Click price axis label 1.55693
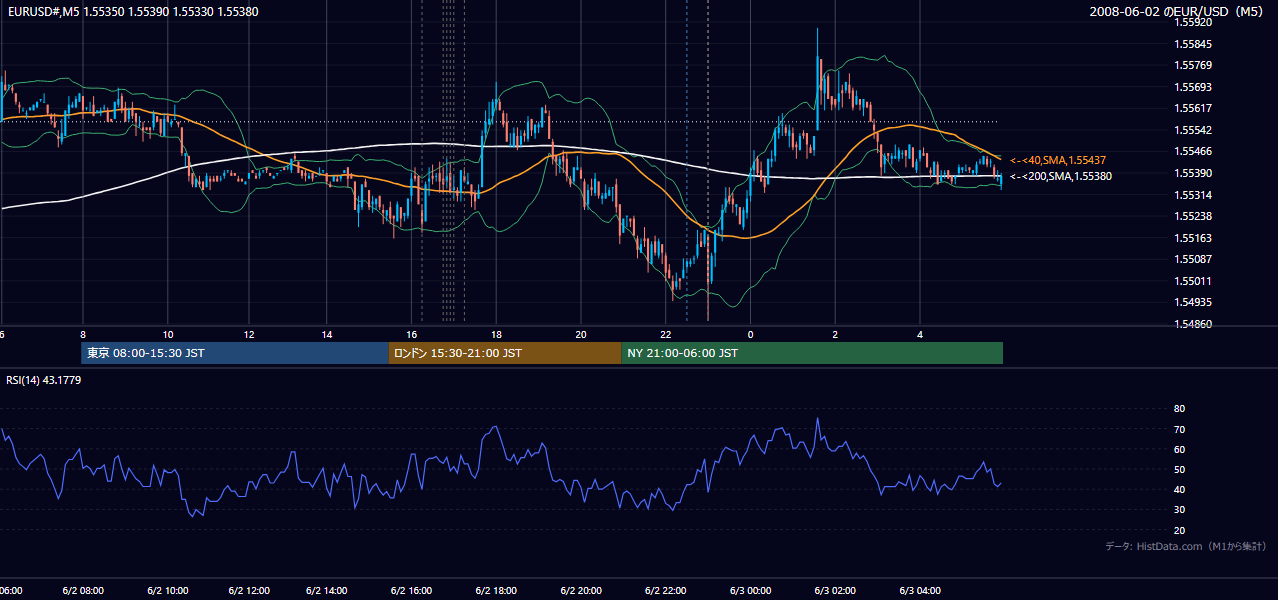1278x600 pixels. 1195,87
